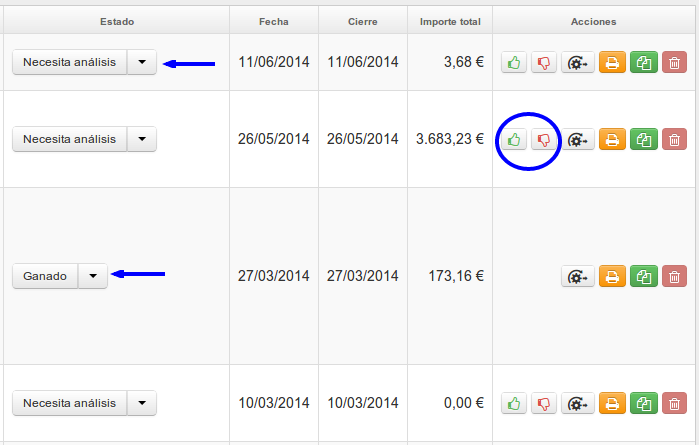The width and height of the screenshot is (699, 445).
Task: Click the Ganado status button
Action: (45, 276)
